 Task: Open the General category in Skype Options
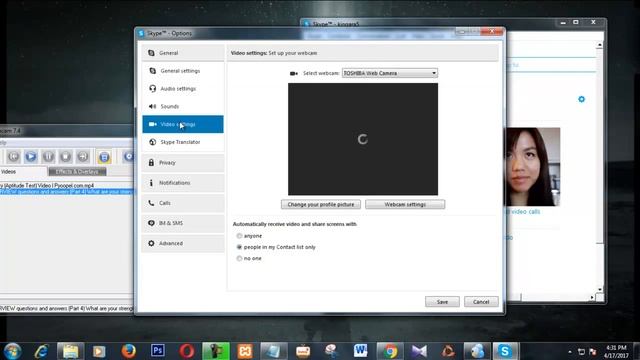coord(183,53)
